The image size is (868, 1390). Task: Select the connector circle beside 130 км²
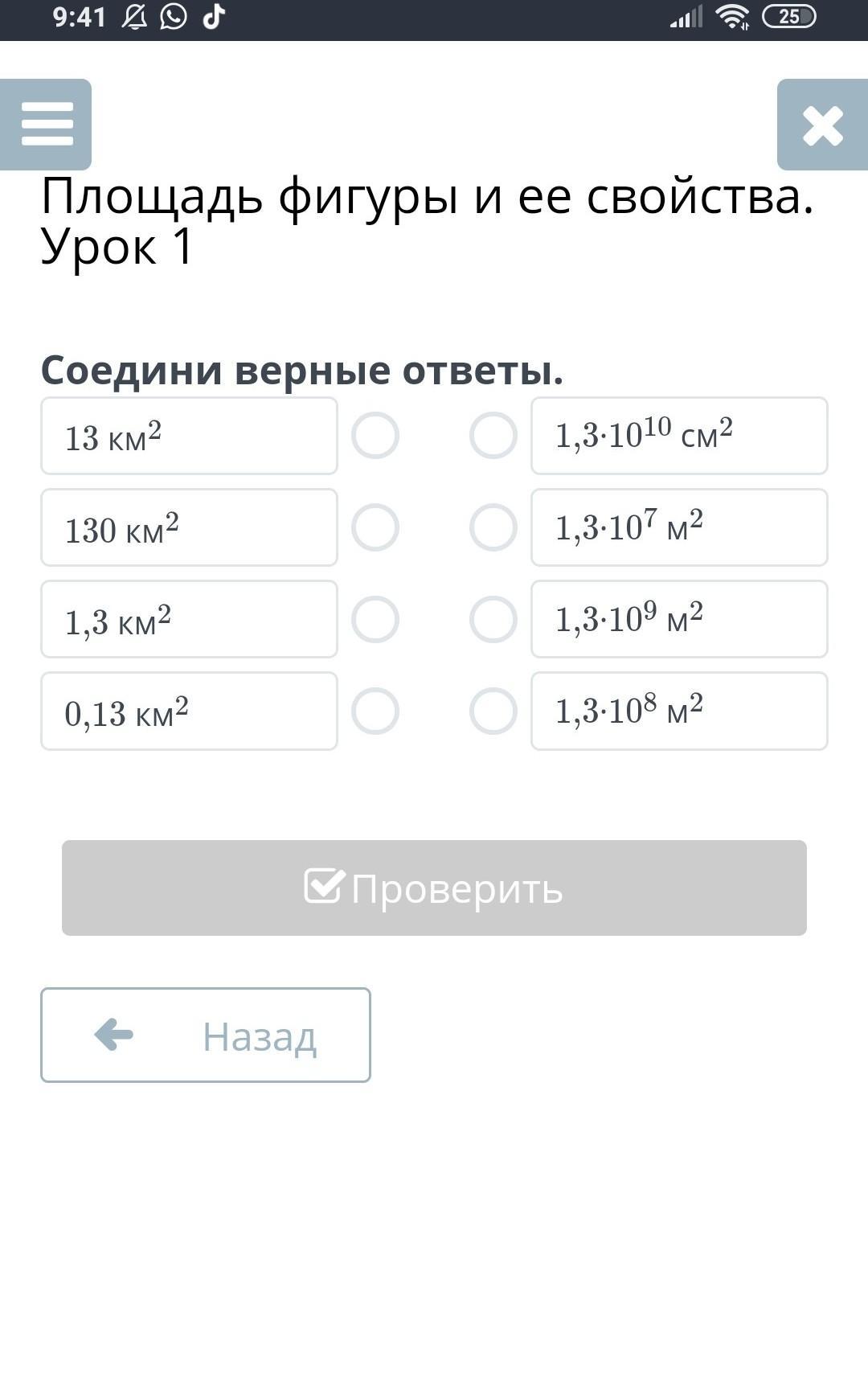coord(375,527)
